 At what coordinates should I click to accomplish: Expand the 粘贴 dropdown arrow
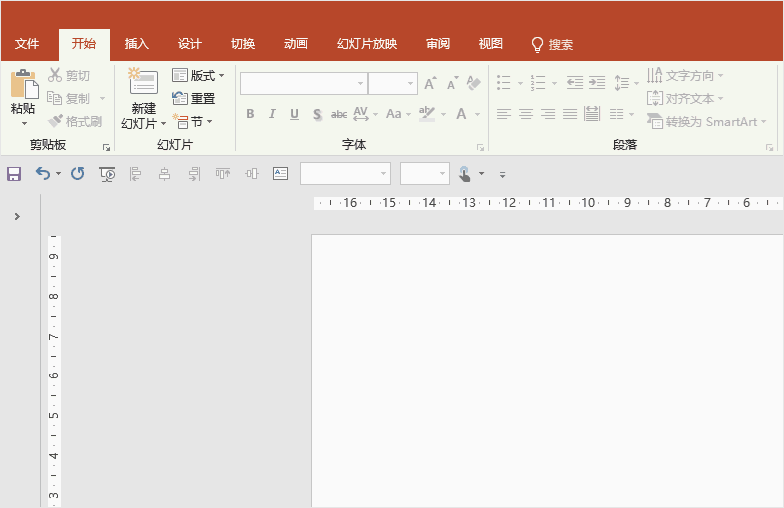tap(24, 124)
